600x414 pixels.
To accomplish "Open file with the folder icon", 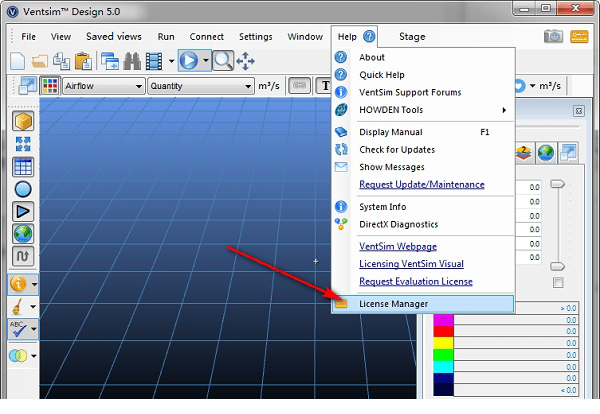I will [40, 61].
